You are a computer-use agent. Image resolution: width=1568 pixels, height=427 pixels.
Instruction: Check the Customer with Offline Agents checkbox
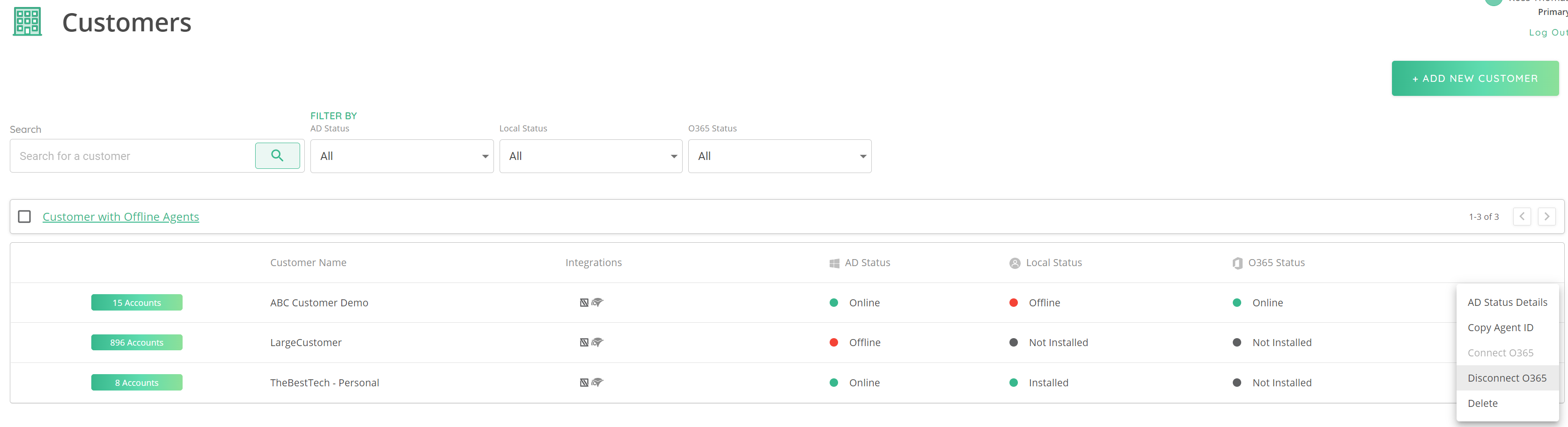tap(24, 217)
